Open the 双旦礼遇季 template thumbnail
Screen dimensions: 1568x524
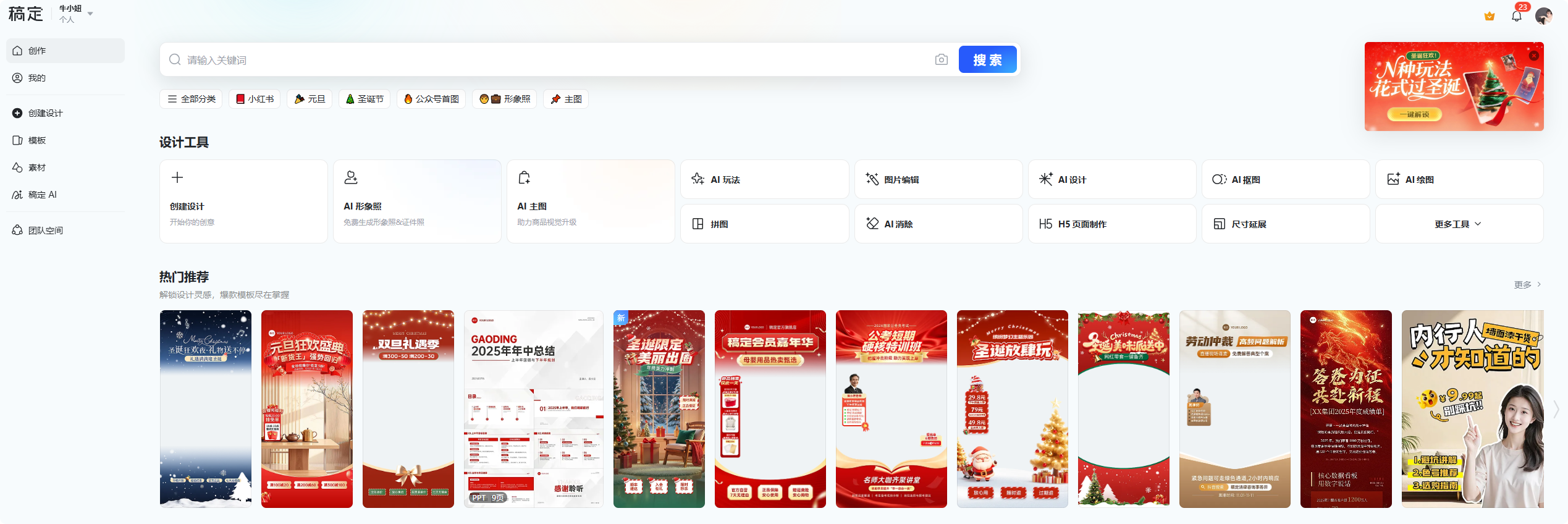pos(408,408)
